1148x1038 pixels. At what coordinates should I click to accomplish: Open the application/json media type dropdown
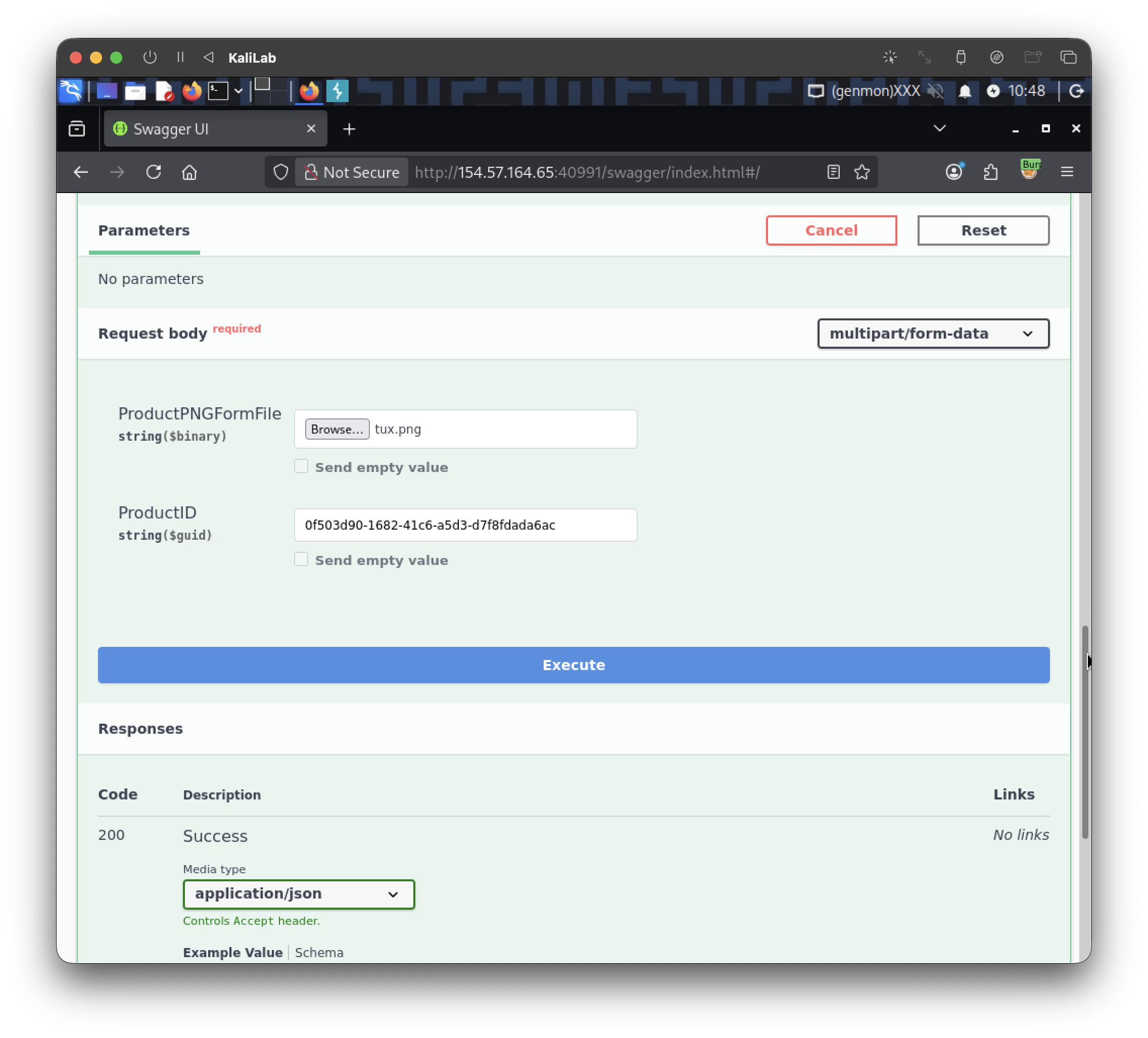pos(299,893)
